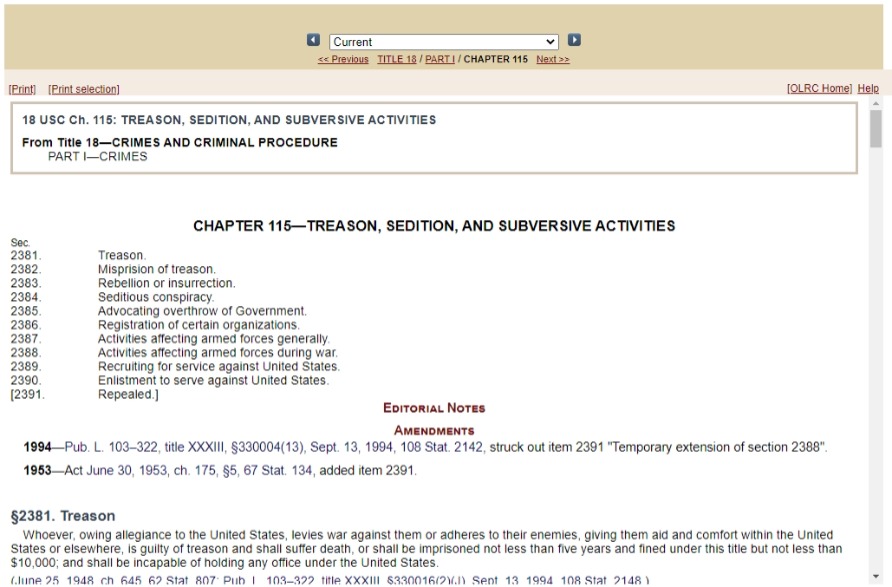
Task: Click the bold 1953 amendment year
Action: tap(38, 470)
